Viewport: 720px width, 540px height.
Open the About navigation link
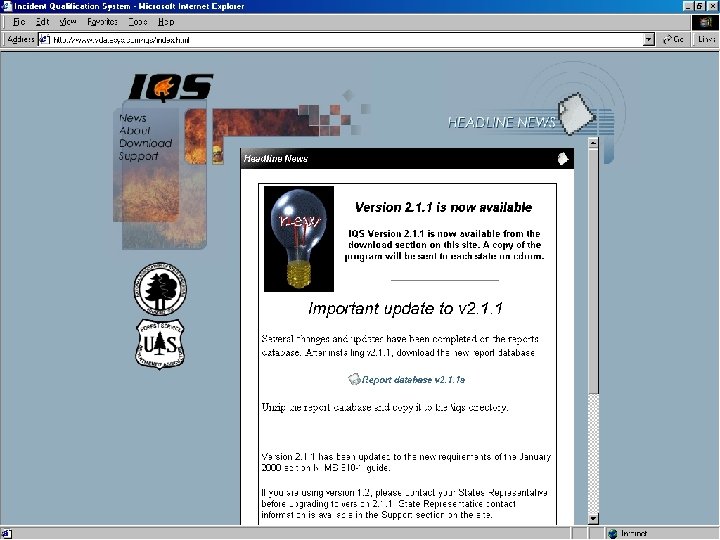point(135,130)
